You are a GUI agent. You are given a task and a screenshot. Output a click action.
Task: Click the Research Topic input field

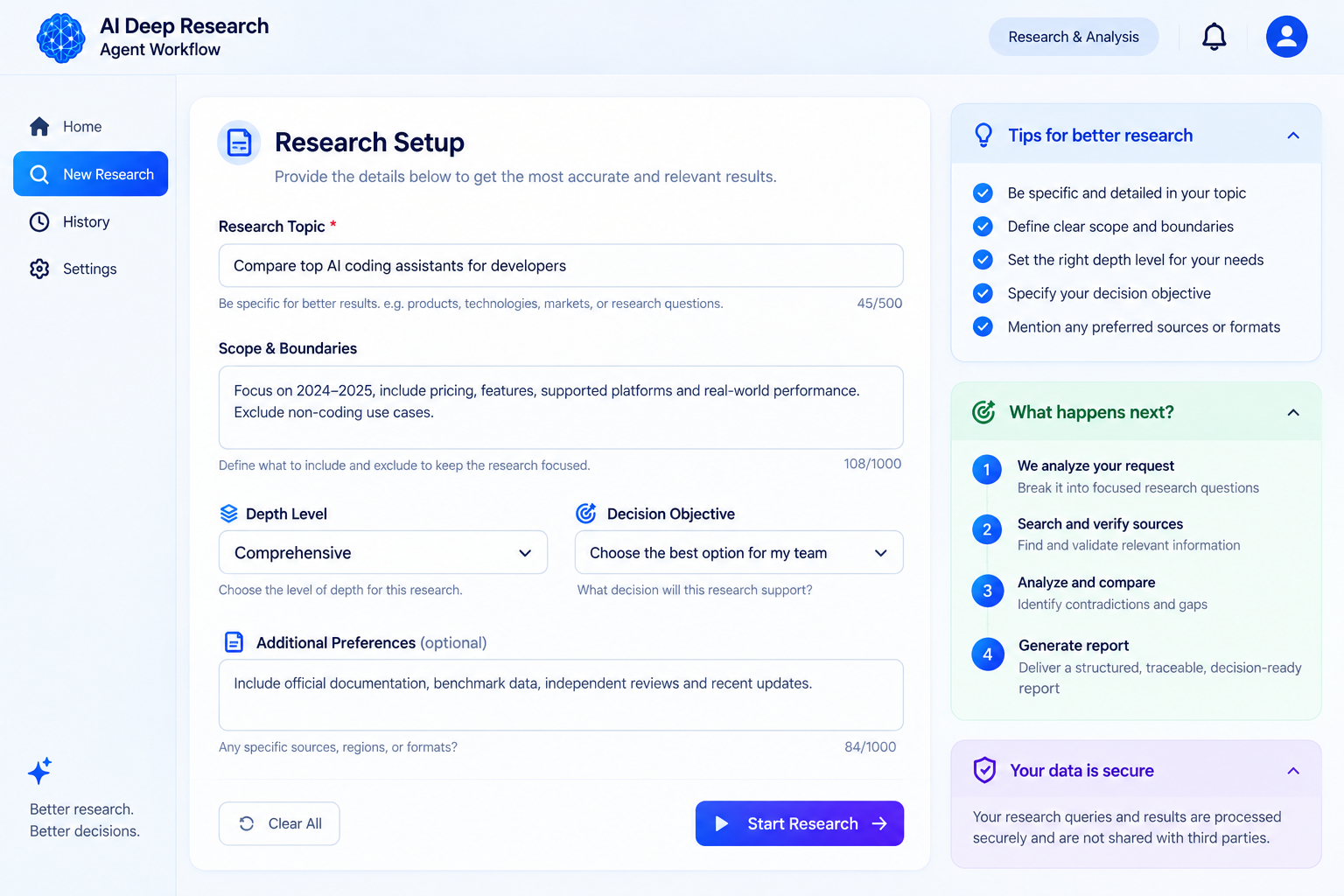point(561,265)
